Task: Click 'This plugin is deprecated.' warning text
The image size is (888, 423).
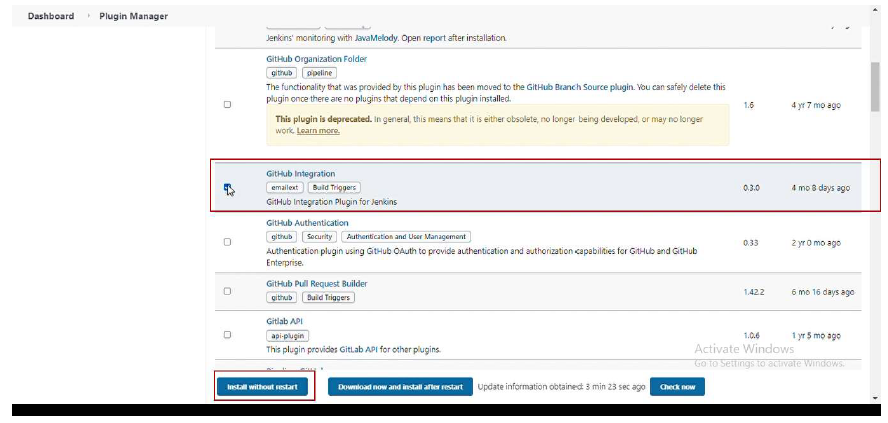Action: coord(323,119)
